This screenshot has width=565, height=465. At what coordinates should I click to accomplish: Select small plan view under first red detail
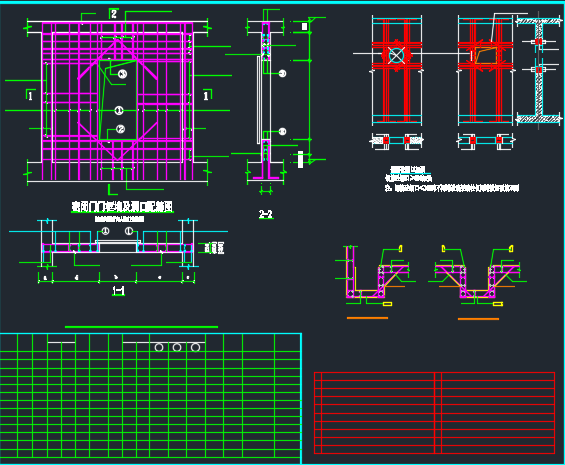(x=396, y=140)
